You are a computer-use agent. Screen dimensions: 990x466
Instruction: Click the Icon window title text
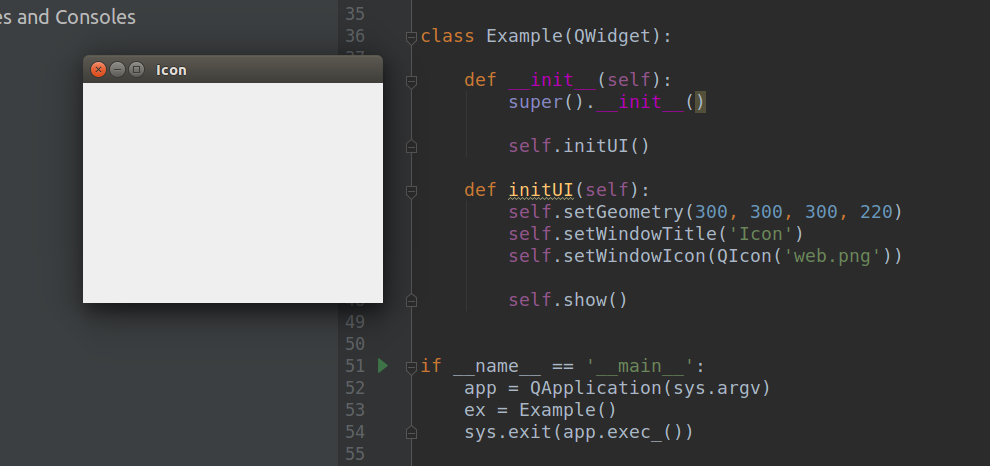(x=171, y=70)
